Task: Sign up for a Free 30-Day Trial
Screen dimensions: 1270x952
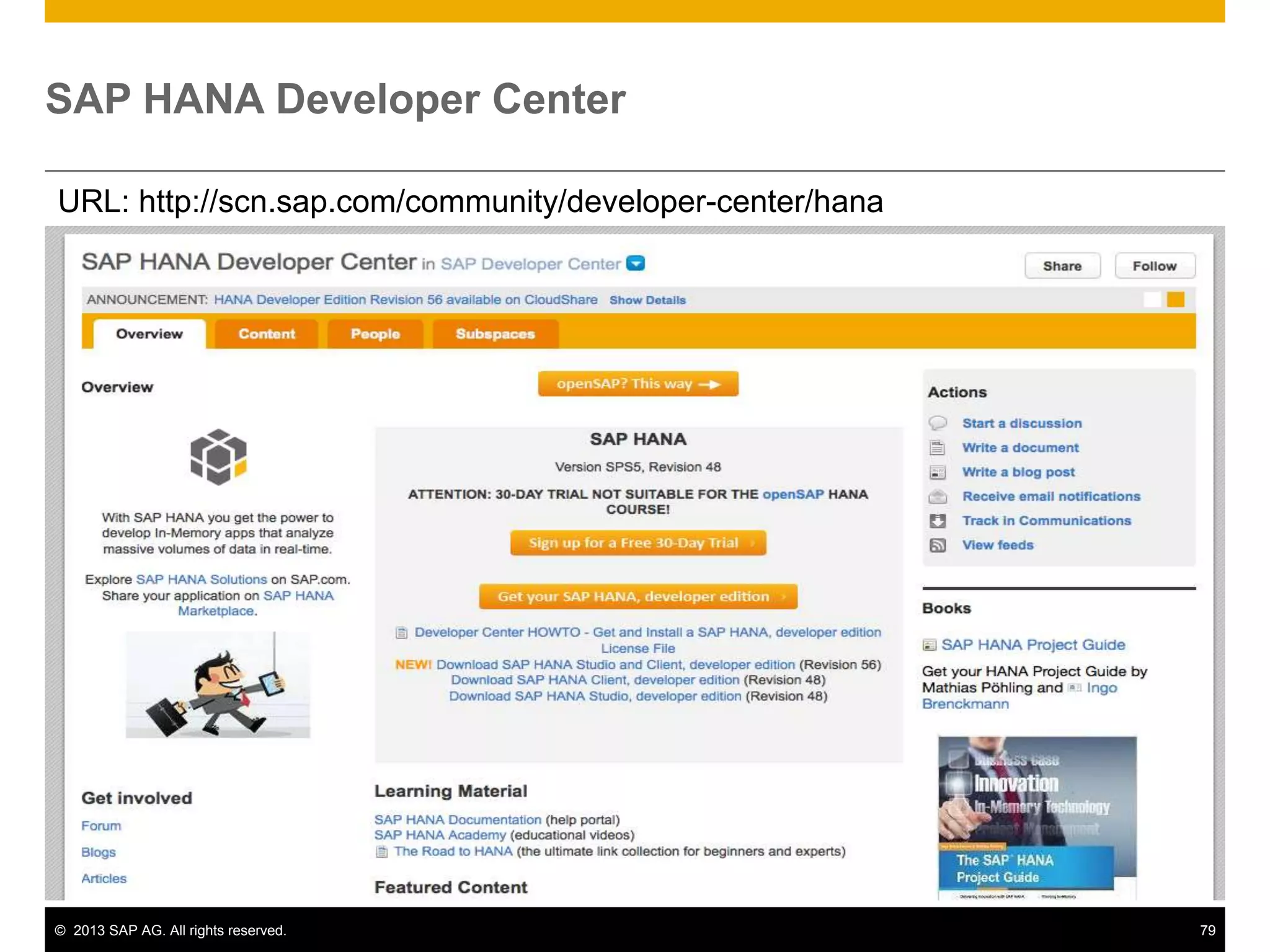Action: (638, 543)
